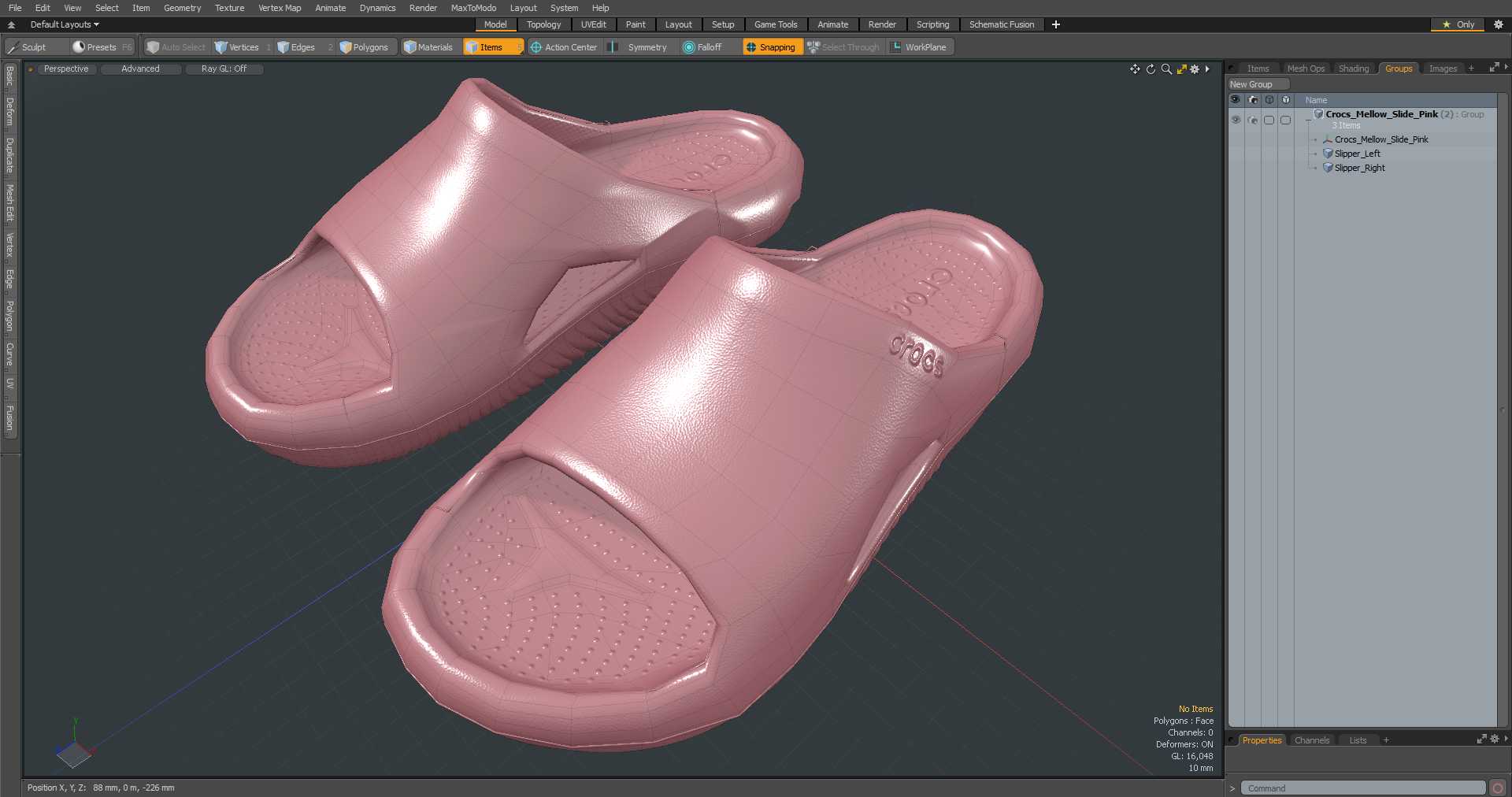
Task: Select the Slipper_Left mesh item
Action: pos(1357,154)
